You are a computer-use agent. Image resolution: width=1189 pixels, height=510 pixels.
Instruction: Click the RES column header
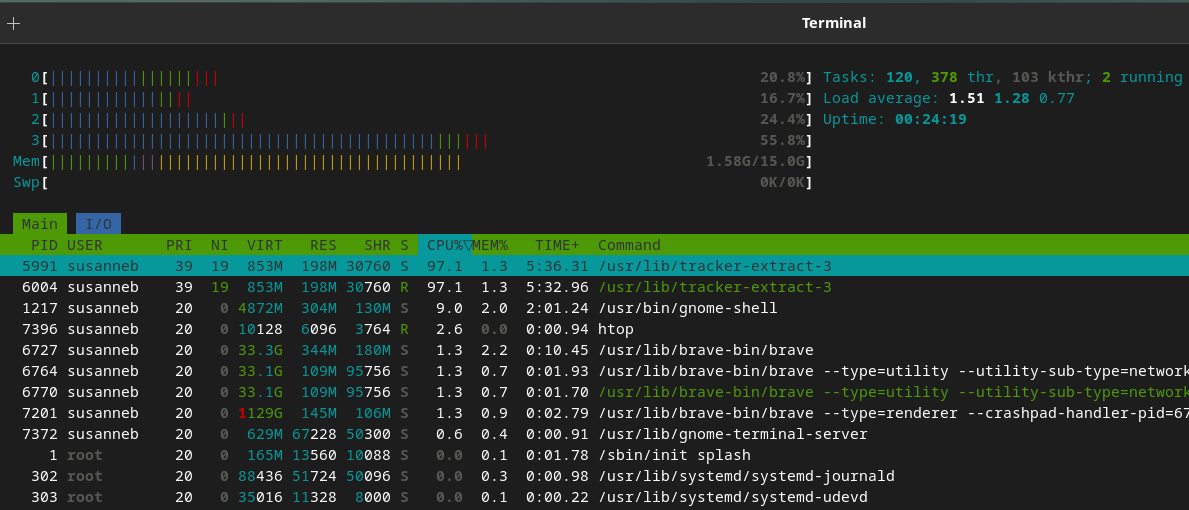pos(323,245)
